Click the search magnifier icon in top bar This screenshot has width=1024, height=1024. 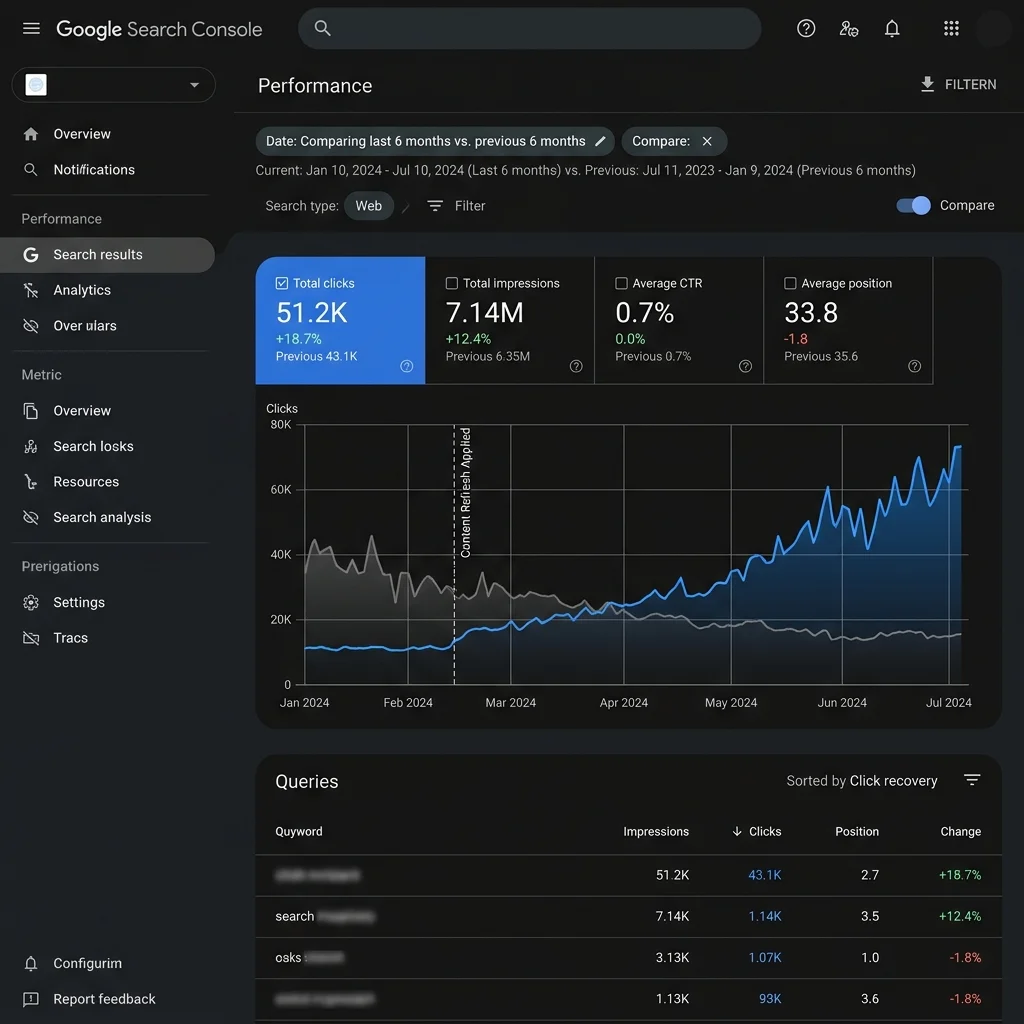click(x=323, y=28)
